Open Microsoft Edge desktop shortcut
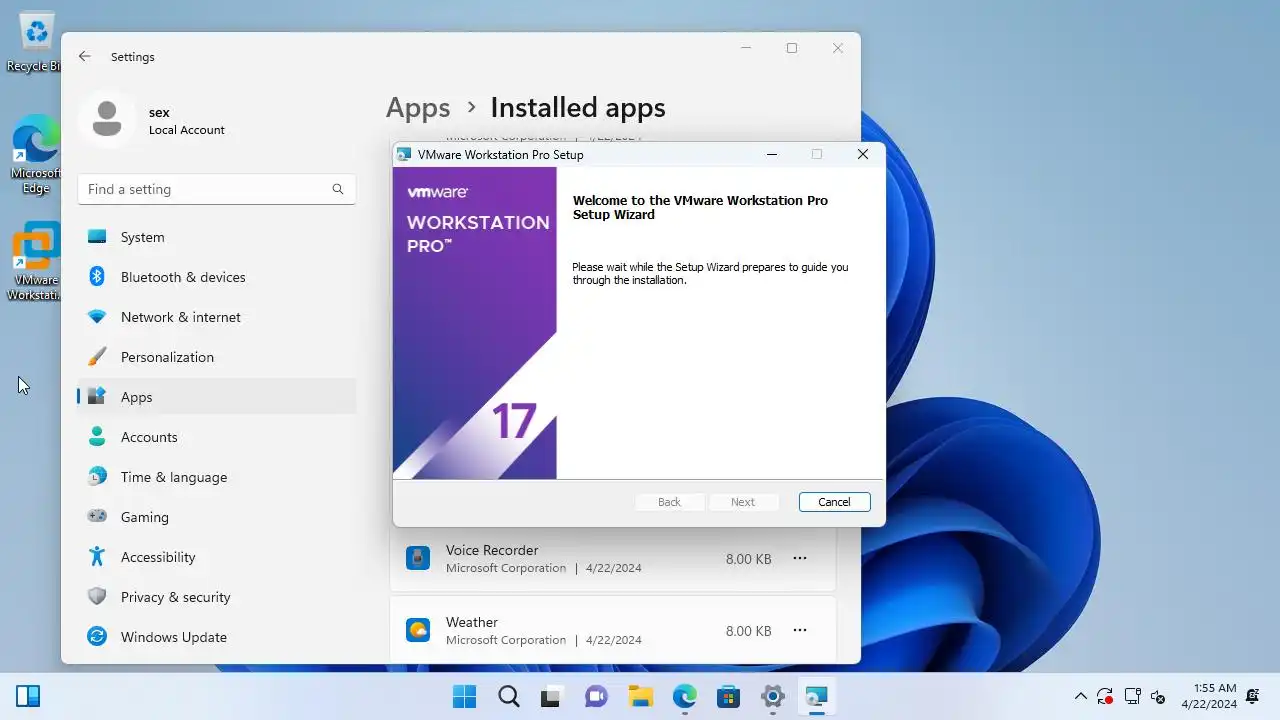This screenshot has width=1280, height=720. point(36,153)
